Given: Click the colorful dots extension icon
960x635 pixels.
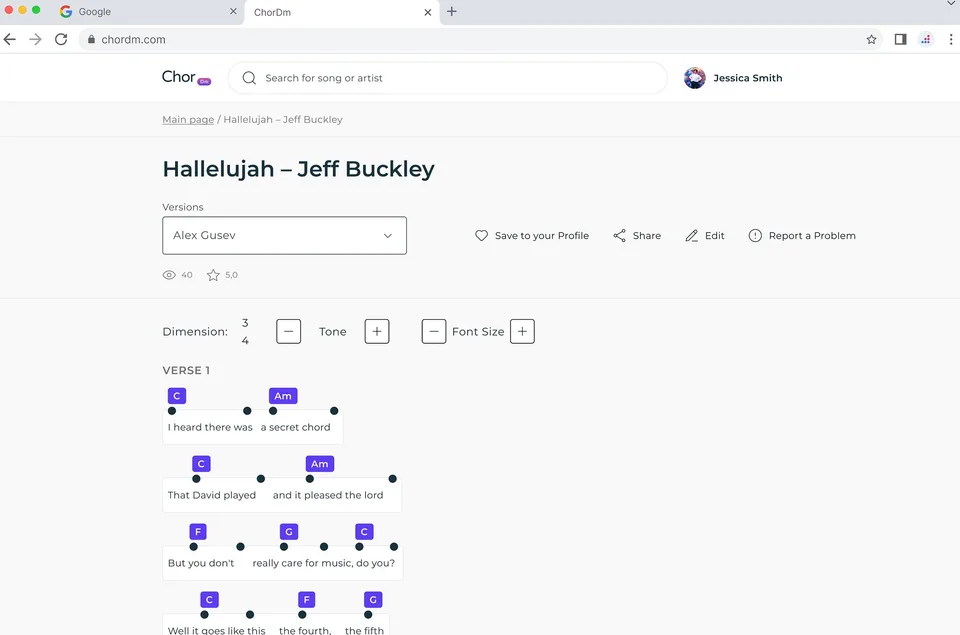Looking at the screenshot, I should click(926, 39).
